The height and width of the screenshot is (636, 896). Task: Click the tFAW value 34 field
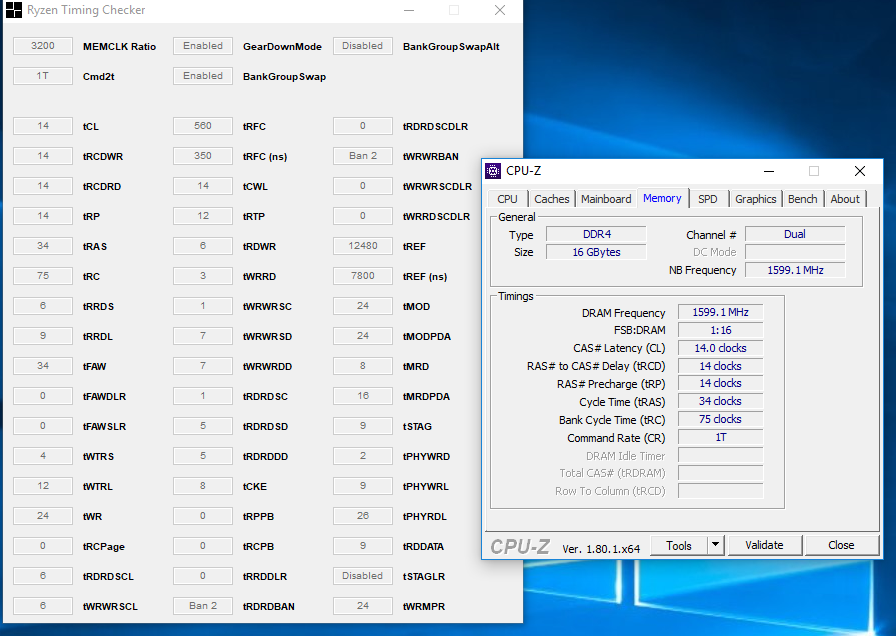[43, 366]
